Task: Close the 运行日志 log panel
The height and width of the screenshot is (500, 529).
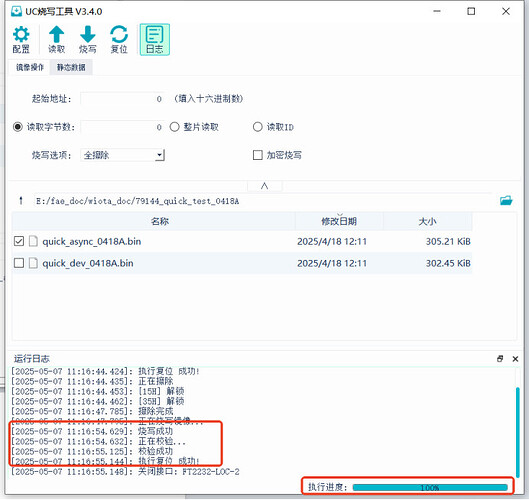Action: point(515,359)
